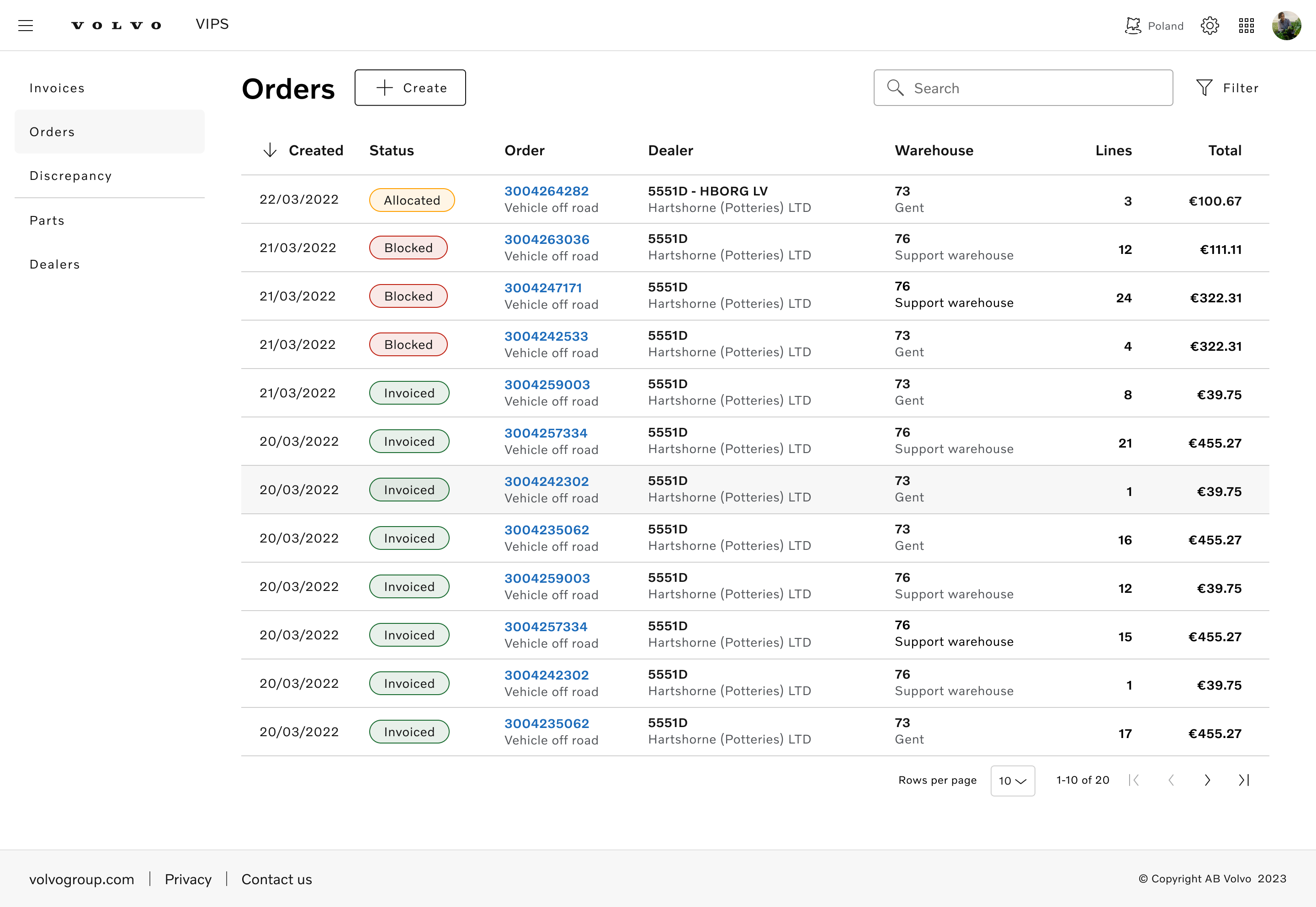1316x907 pixels.
Task: Click the €111.11 total cell
Action: [1221, 249]
